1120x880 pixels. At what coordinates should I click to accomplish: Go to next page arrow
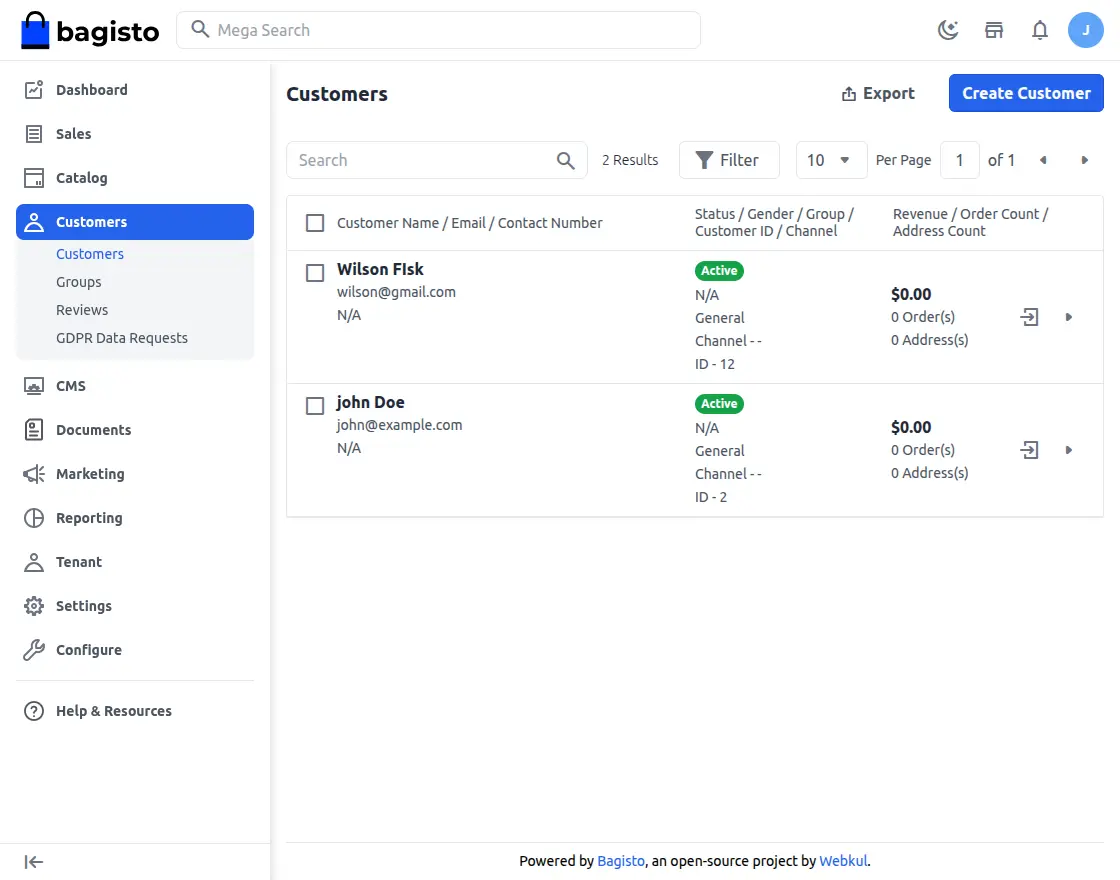click(x=1084, y=160)
